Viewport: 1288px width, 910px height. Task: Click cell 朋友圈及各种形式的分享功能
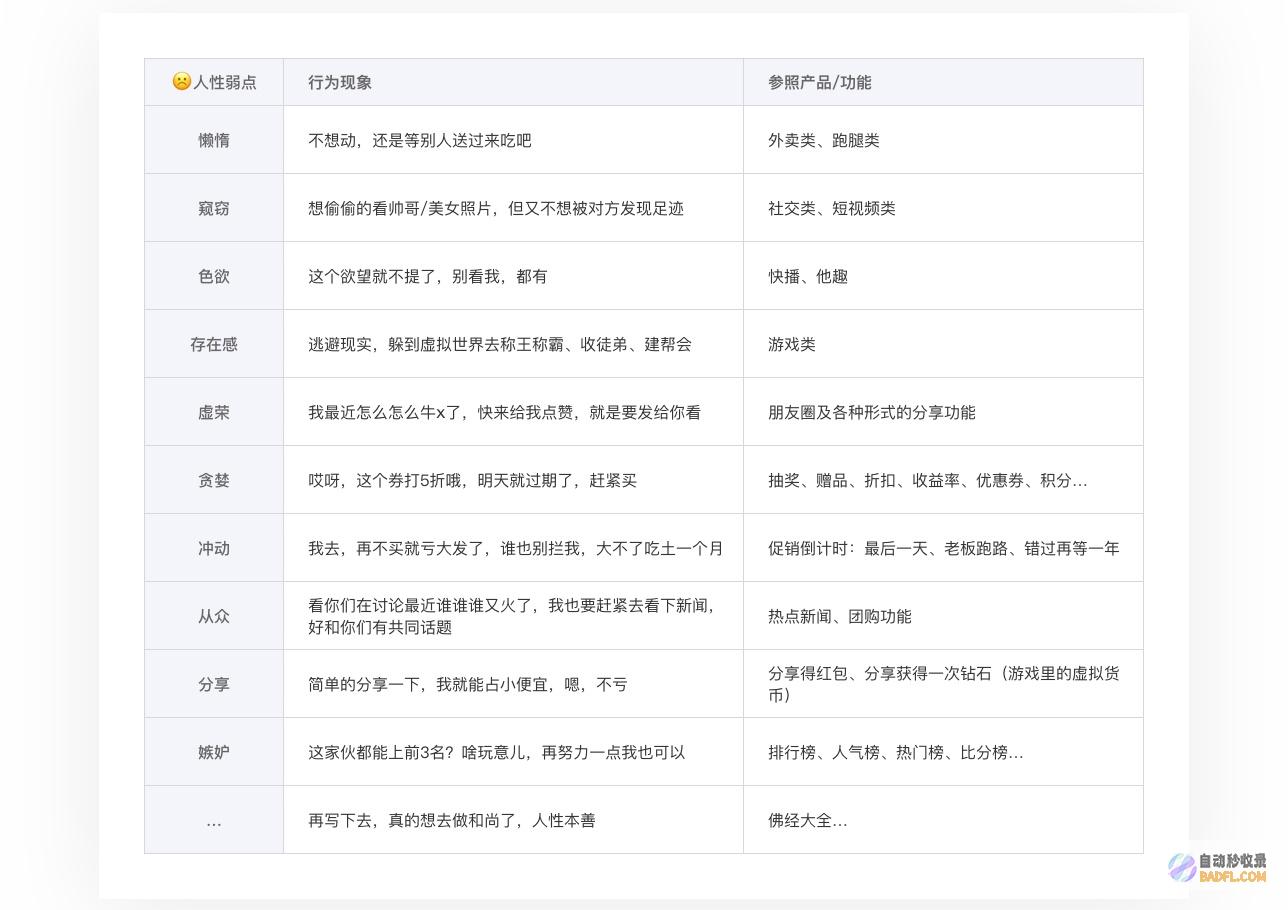point(943,412)
